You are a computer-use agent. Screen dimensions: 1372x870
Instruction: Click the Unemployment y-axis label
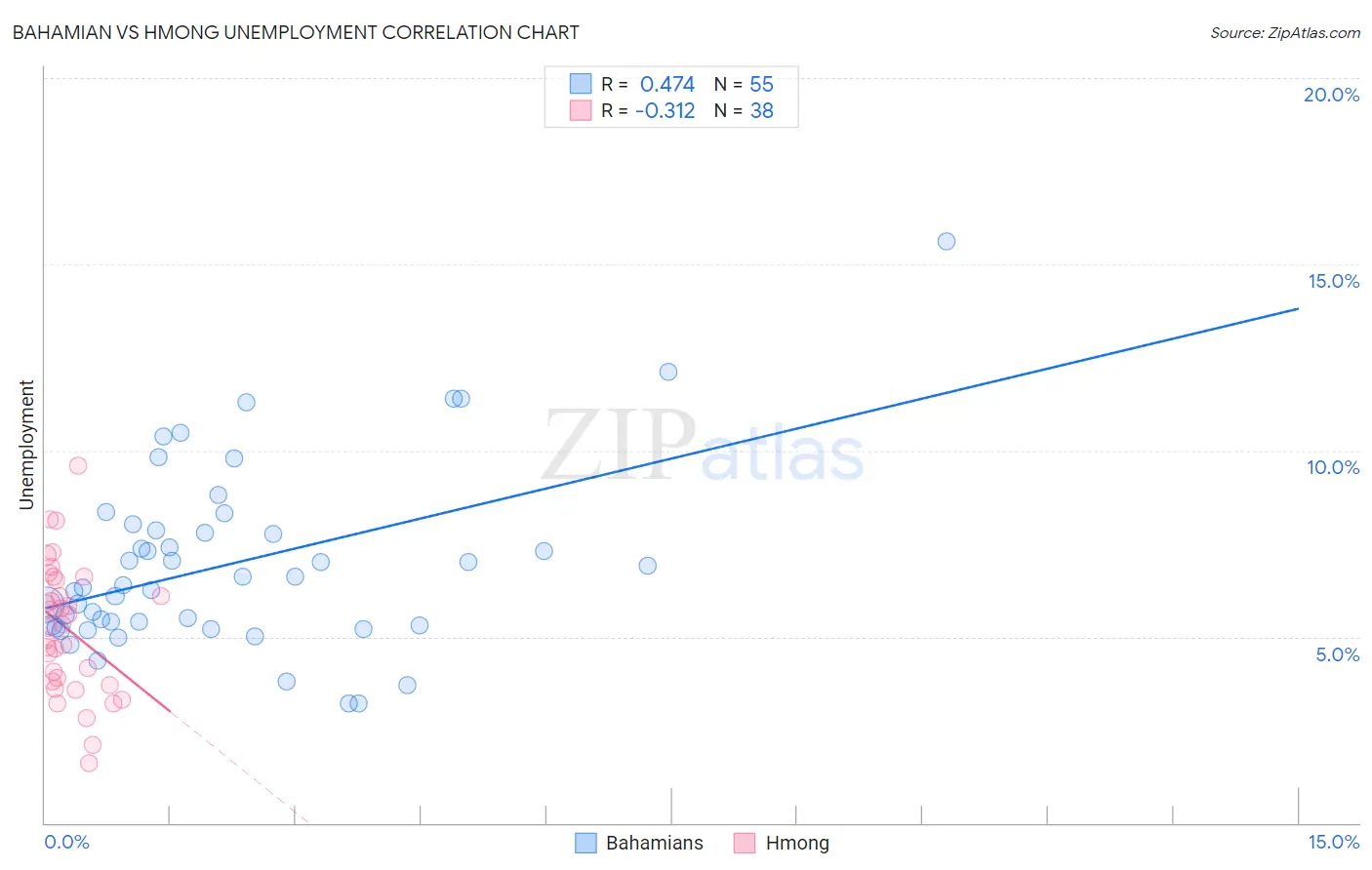(x=26, y=445)
